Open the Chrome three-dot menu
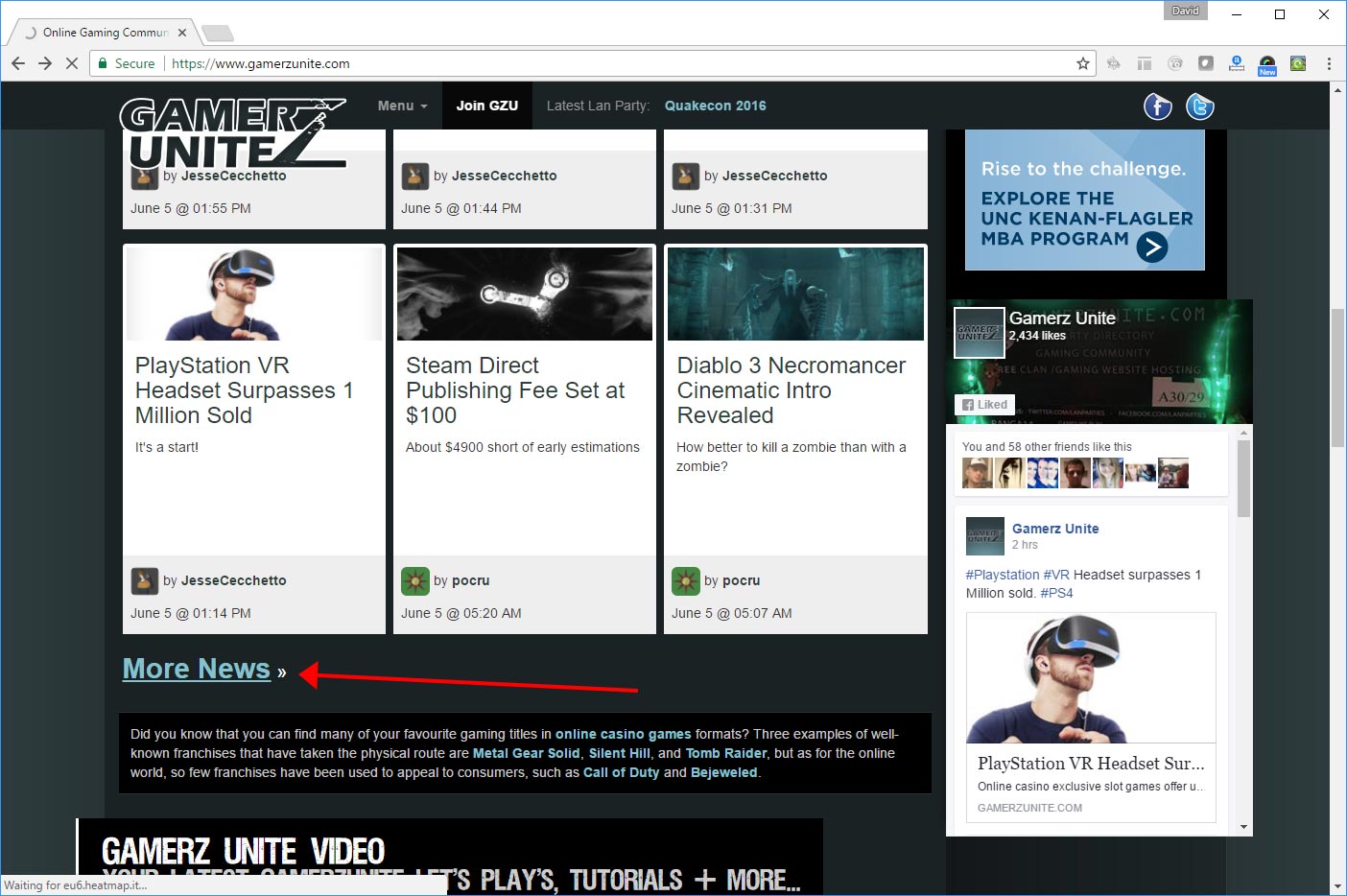Viewport: 1347px width, 896px height. pyautogui.click(x=1329, y=63)
